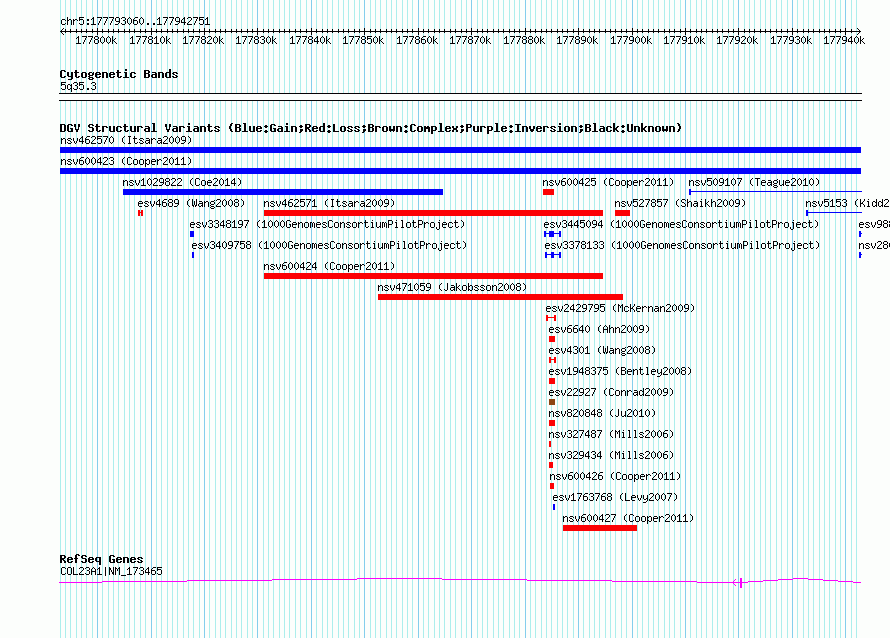Click the blue marker under esv3348197
This screenshot has width=890, height=638.
click(192, 234)
